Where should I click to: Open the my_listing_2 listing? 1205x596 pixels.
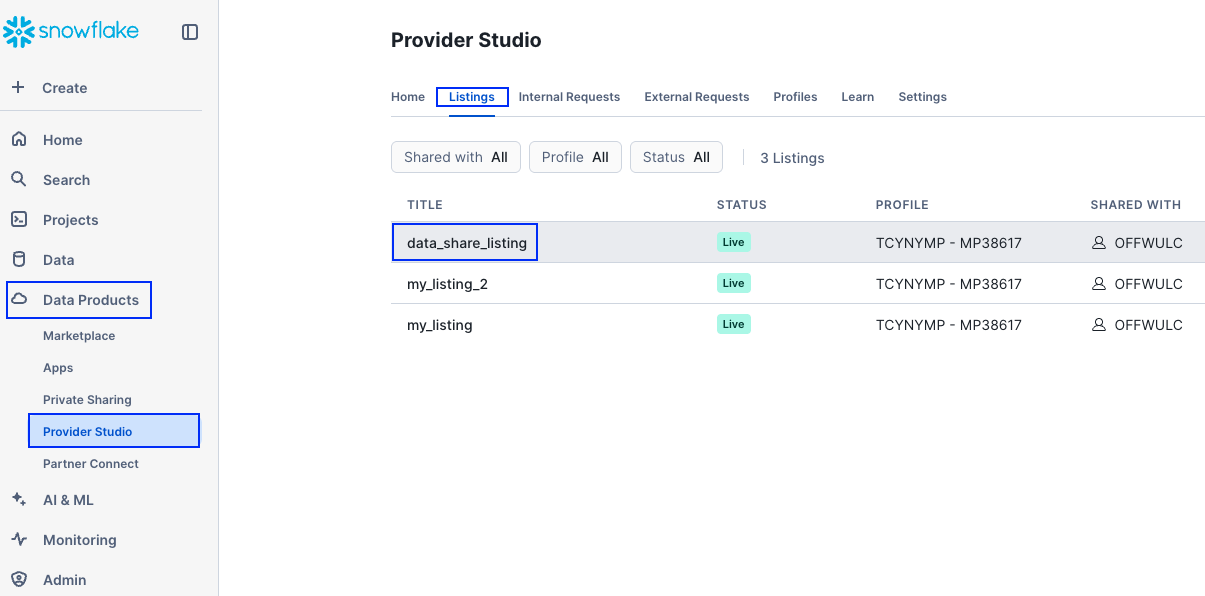pos(447,284)
